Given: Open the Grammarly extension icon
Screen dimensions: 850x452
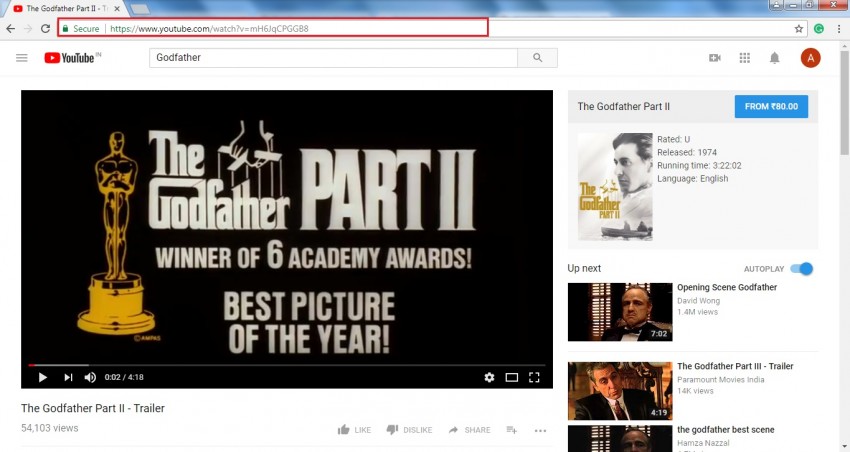Looking at the screenshot, I should 819,29.
